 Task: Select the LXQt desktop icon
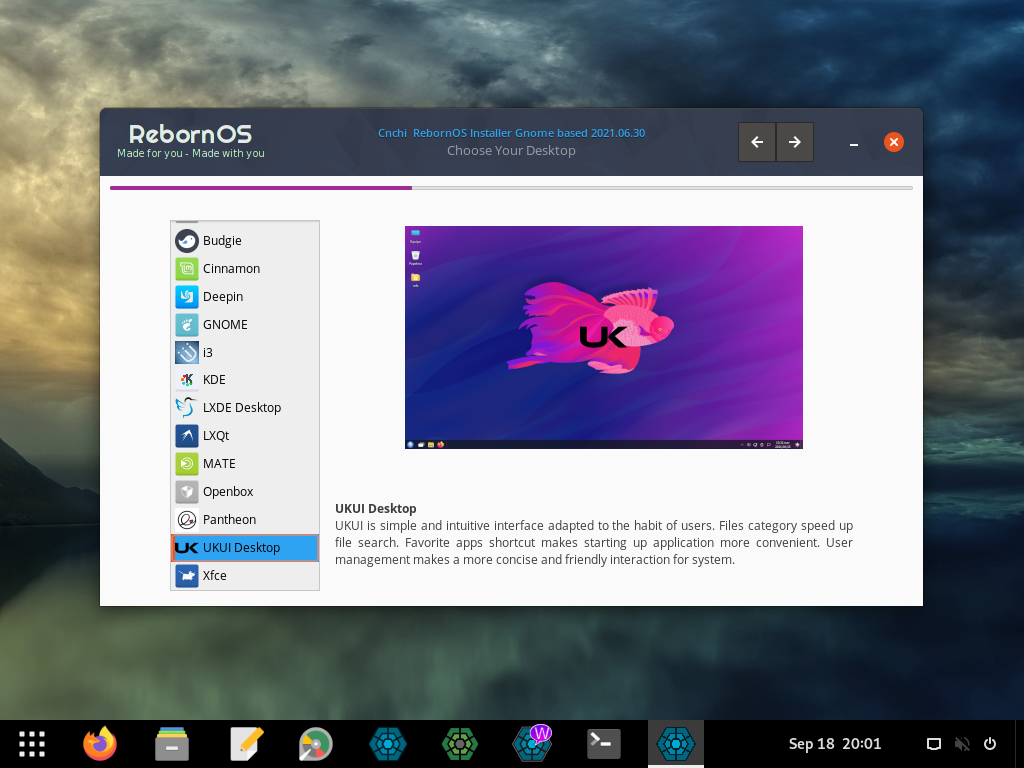point(187,436)
